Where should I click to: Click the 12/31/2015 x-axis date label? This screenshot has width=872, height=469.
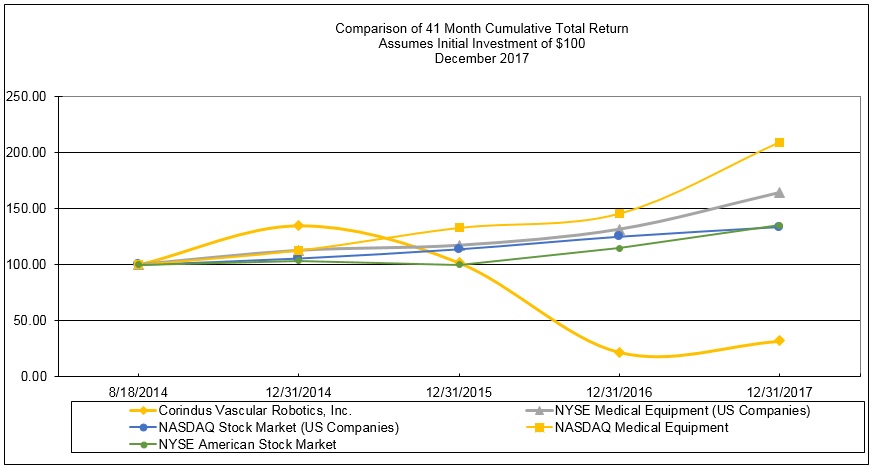pos(459,391)
